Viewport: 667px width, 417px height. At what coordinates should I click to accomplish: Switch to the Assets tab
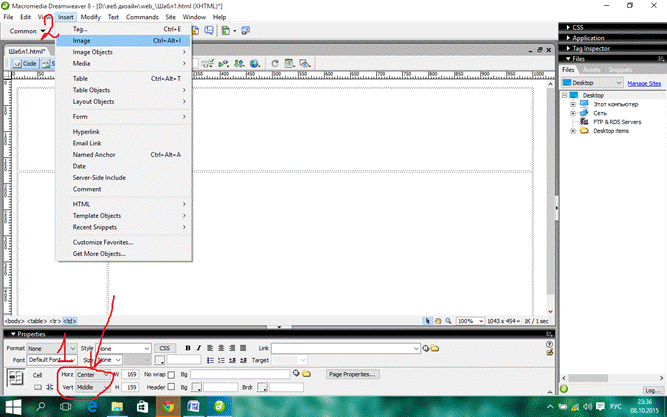pyautogui.click(x=591, y=69)
